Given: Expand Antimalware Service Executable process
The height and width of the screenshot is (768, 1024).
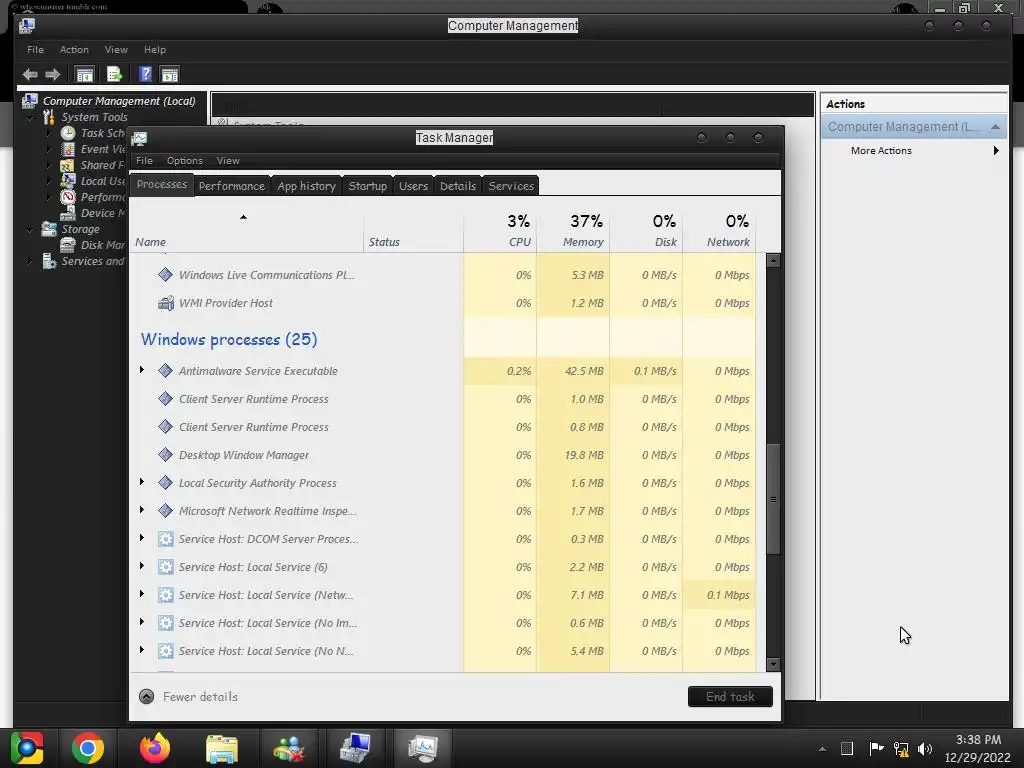Looking at the screenshot, I should coord(142,370).
